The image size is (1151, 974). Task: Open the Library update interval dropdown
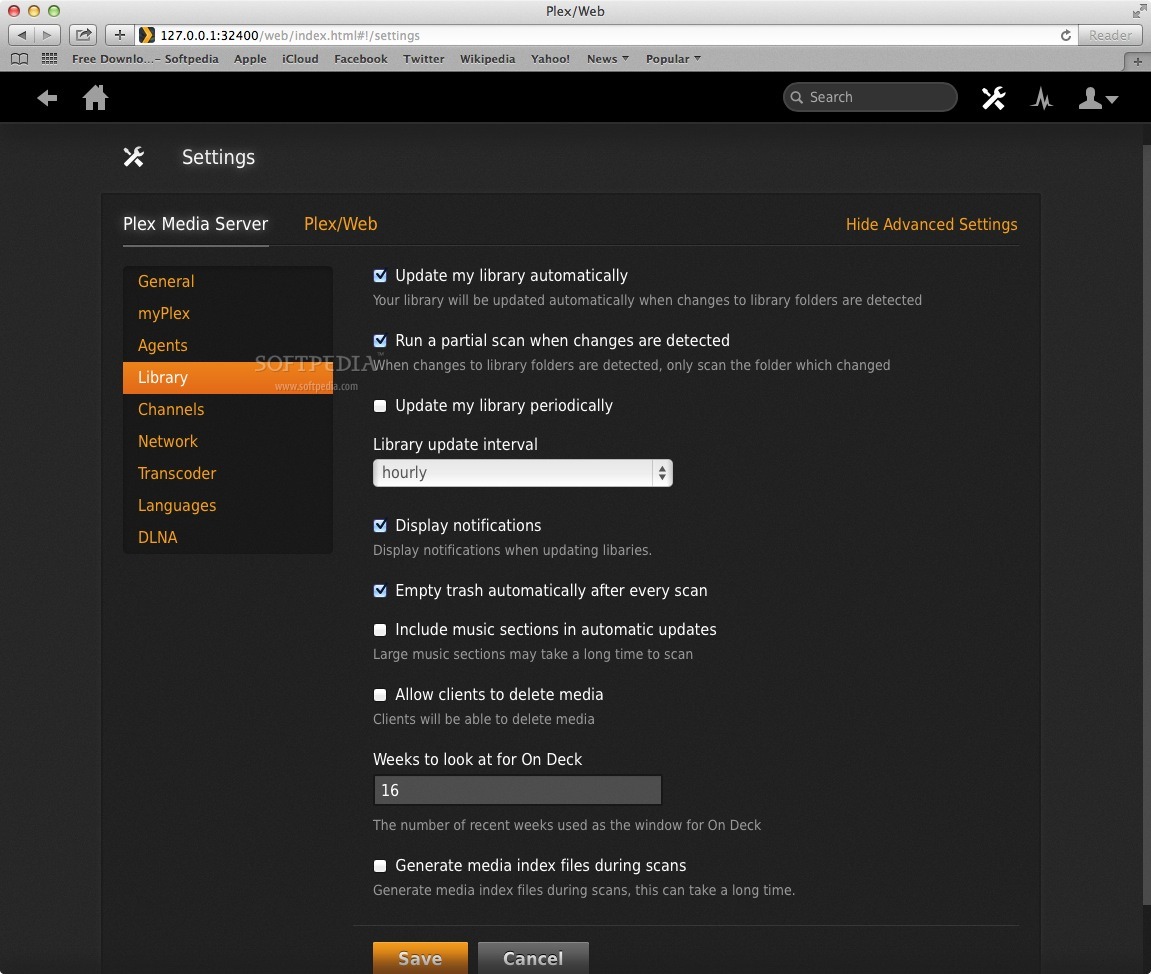(x=523, y=473)
